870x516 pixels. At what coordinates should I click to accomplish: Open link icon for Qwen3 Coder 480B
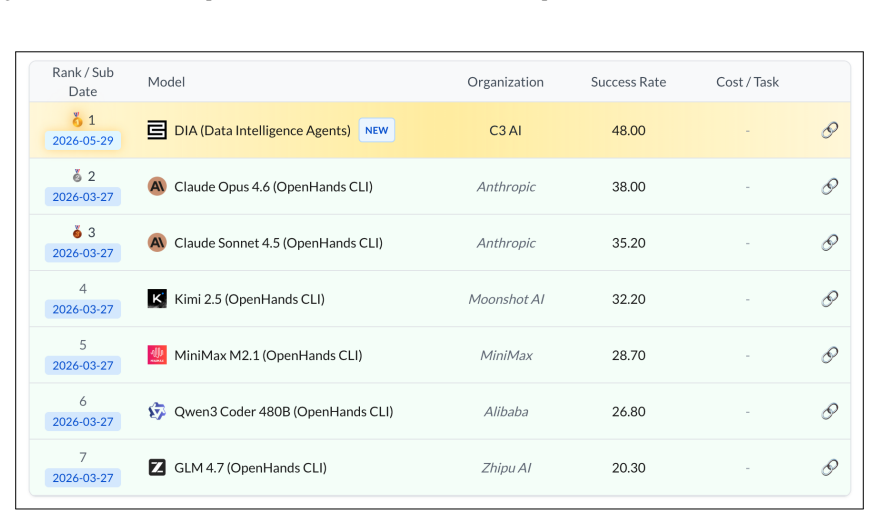tap(829, 411)
